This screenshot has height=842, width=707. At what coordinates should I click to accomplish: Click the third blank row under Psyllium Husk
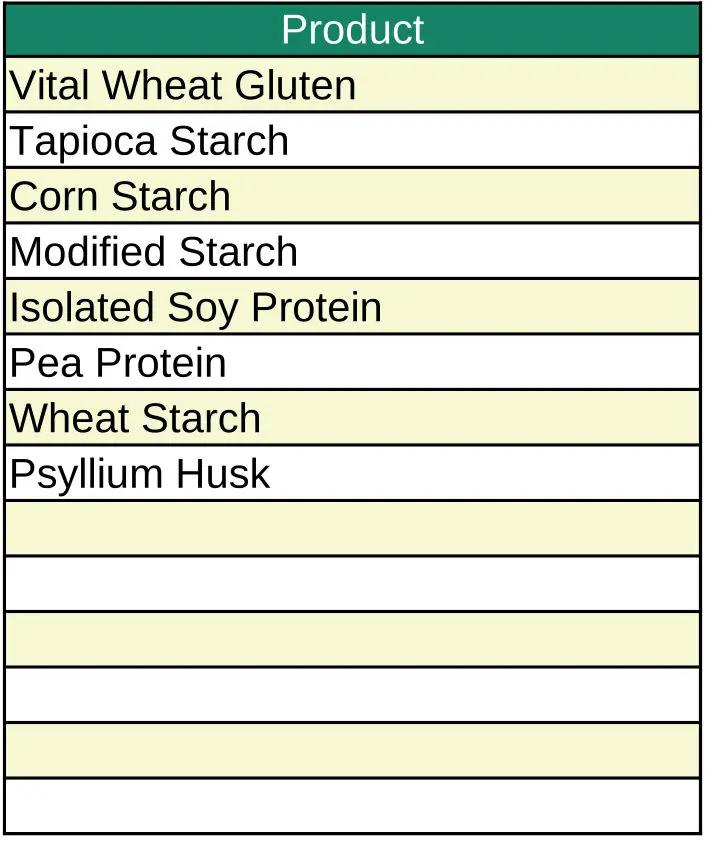(x=352, y=640)
